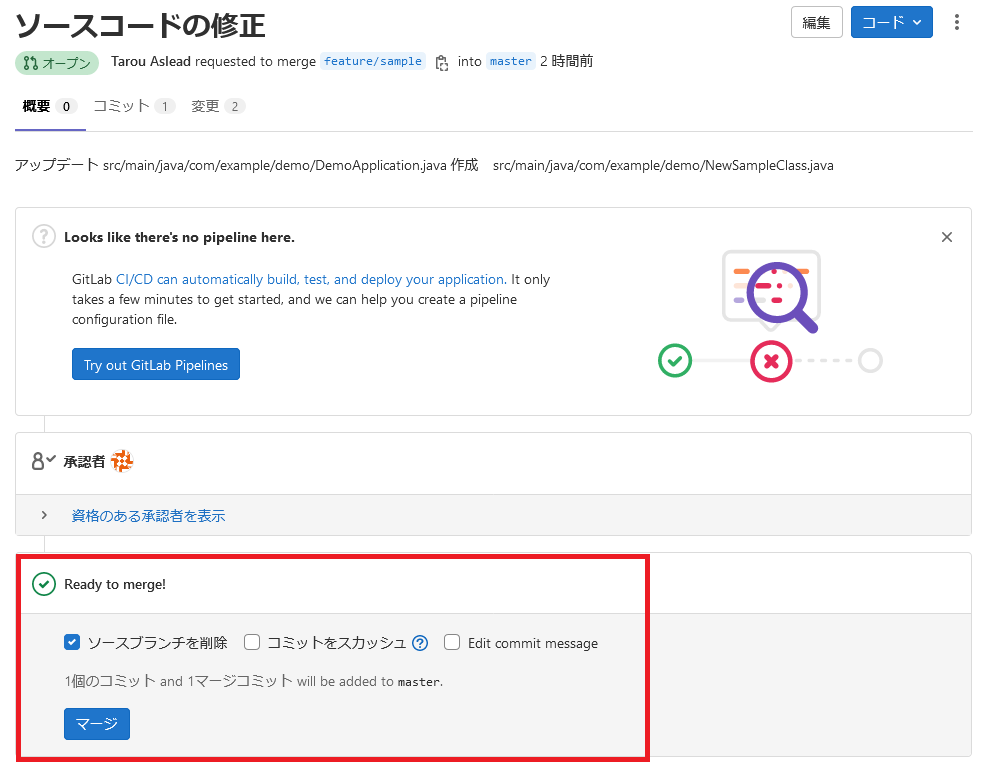Expand the eligible approvers chevron

pos(44,515)
